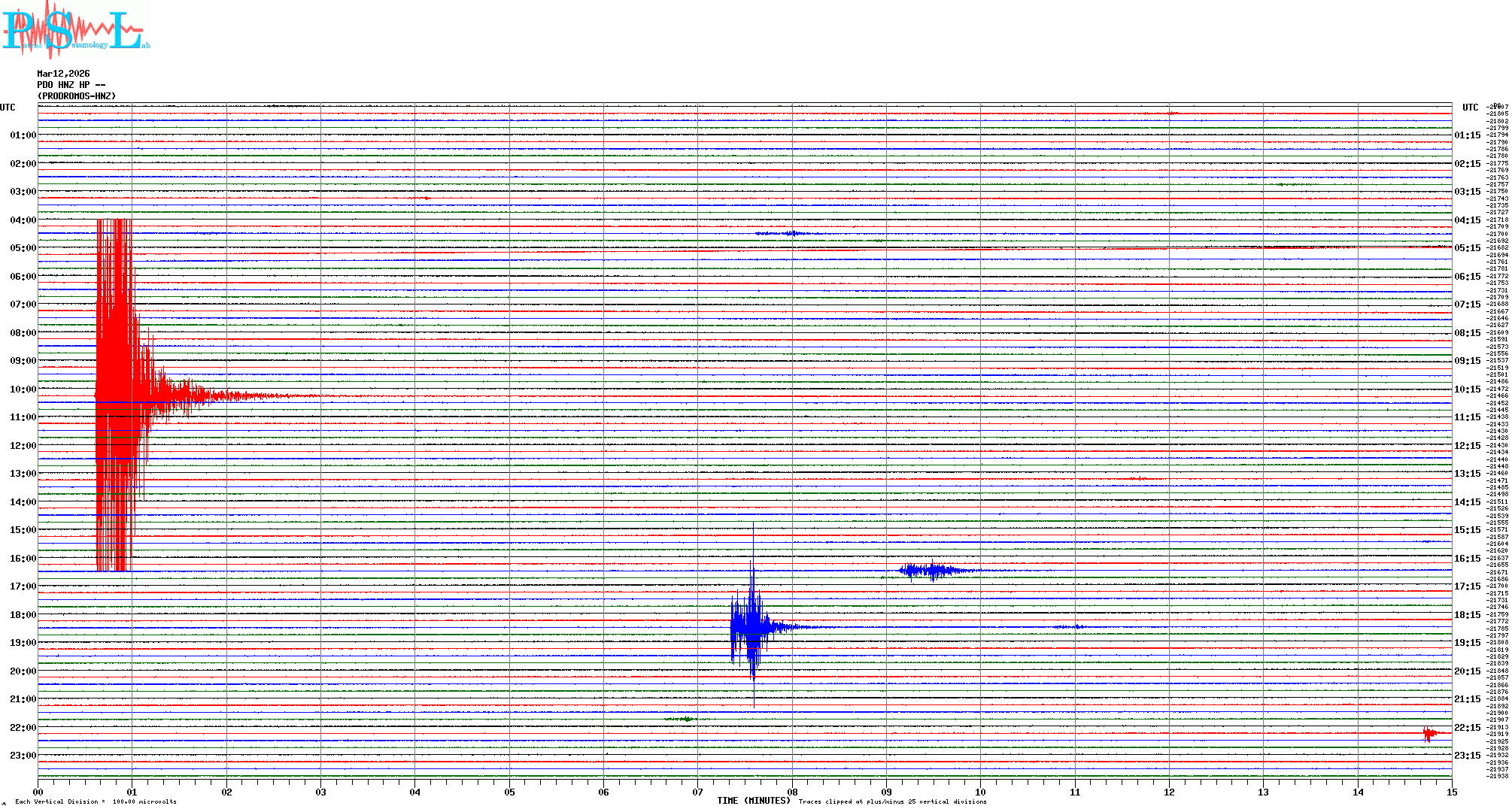1512x812 pixels.
Task: Click the 08 minute tick on bottom axis
Action: pyautogui.click(x=792, y=792)
